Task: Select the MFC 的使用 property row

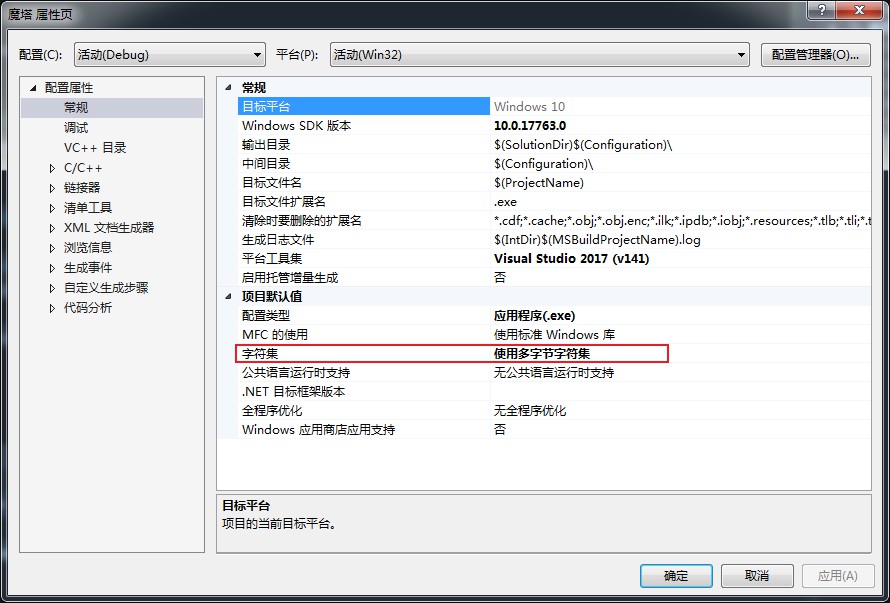Action: coord(300,334)
